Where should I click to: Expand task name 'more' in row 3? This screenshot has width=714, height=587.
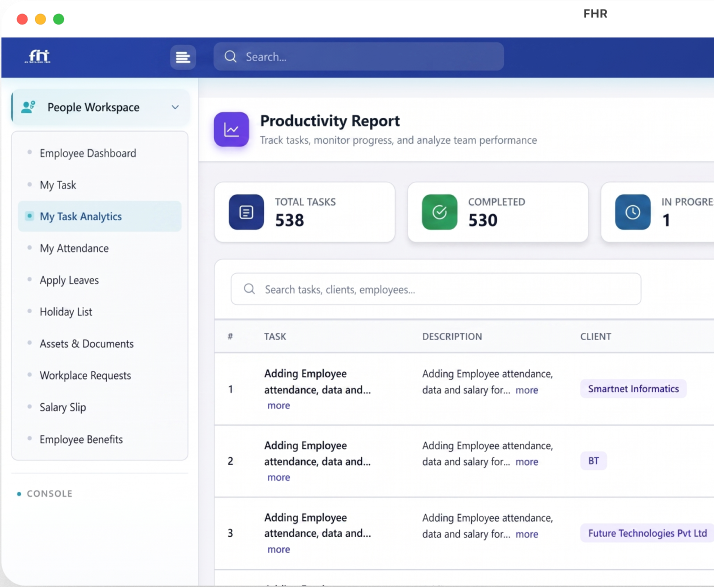pyautogui.click(x=279, y=549)
